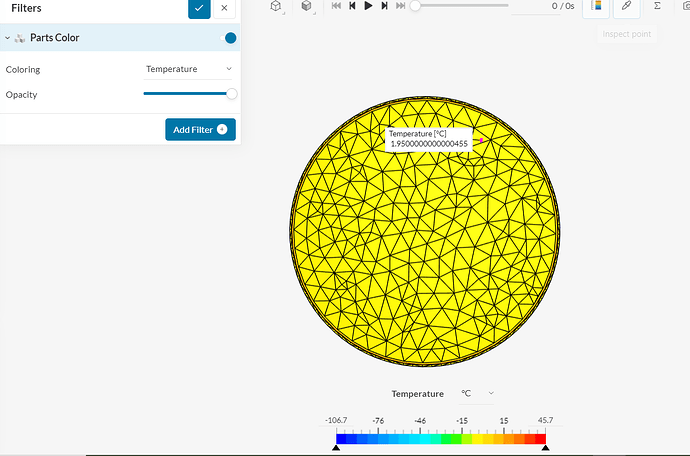Screen dimensions: 690x456
Task: Toggle the Parts Color filter switch
Action: (229, 38)
